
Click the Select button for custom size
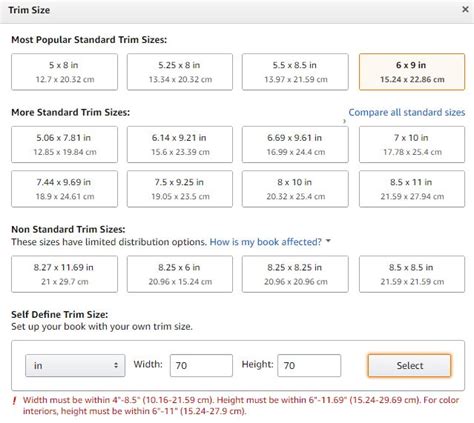click(x=409, y=365)
